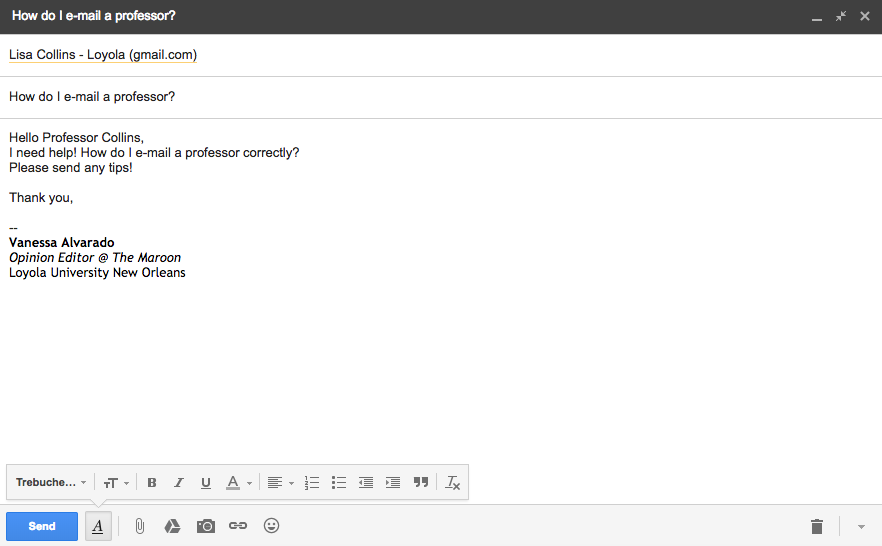Insert files using Google Drive icon
The width and height of the screenshot is (882, 546).
tap(172, 526)
